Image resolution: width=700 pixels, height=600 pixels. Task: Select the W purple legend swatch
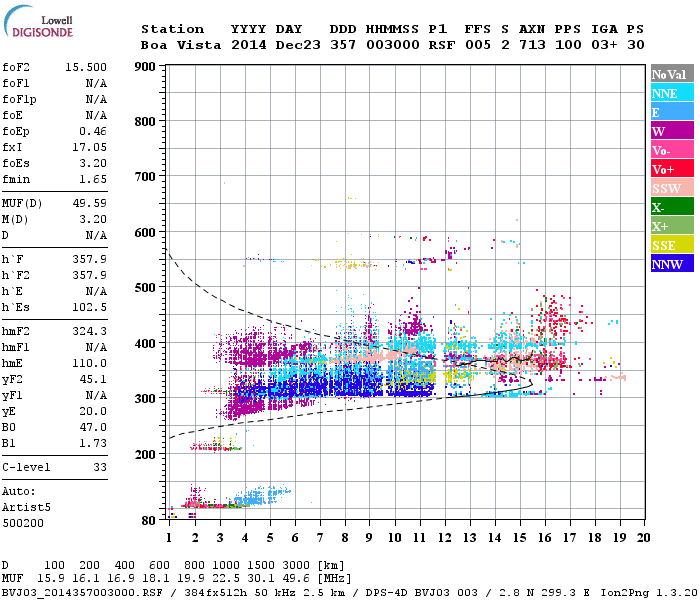(x=672, y=131)
